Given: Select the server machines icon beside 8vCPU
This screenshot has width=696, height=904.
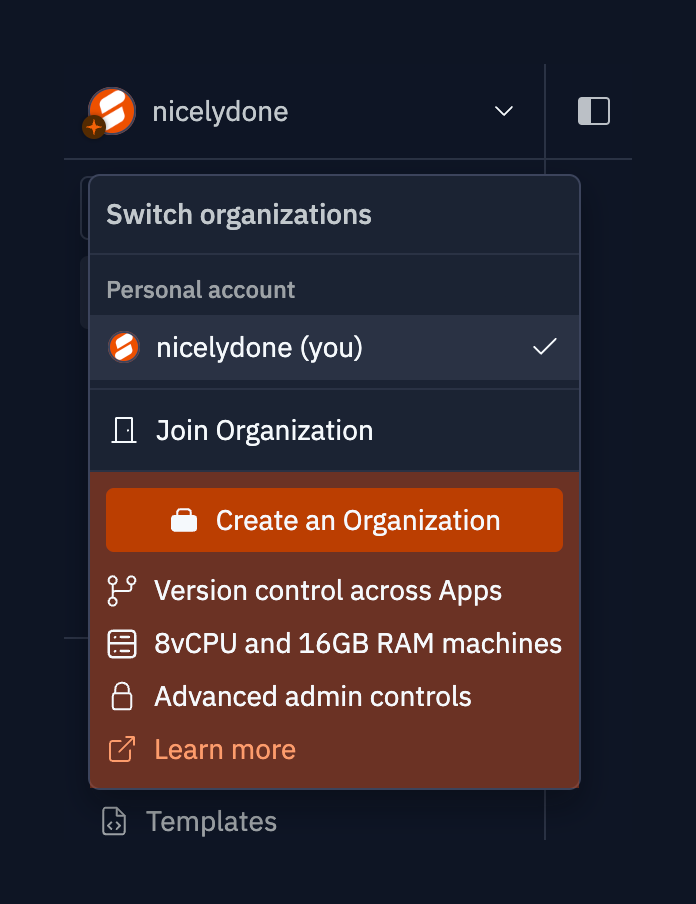Looking at the screenshot, I should coord(121,643).
